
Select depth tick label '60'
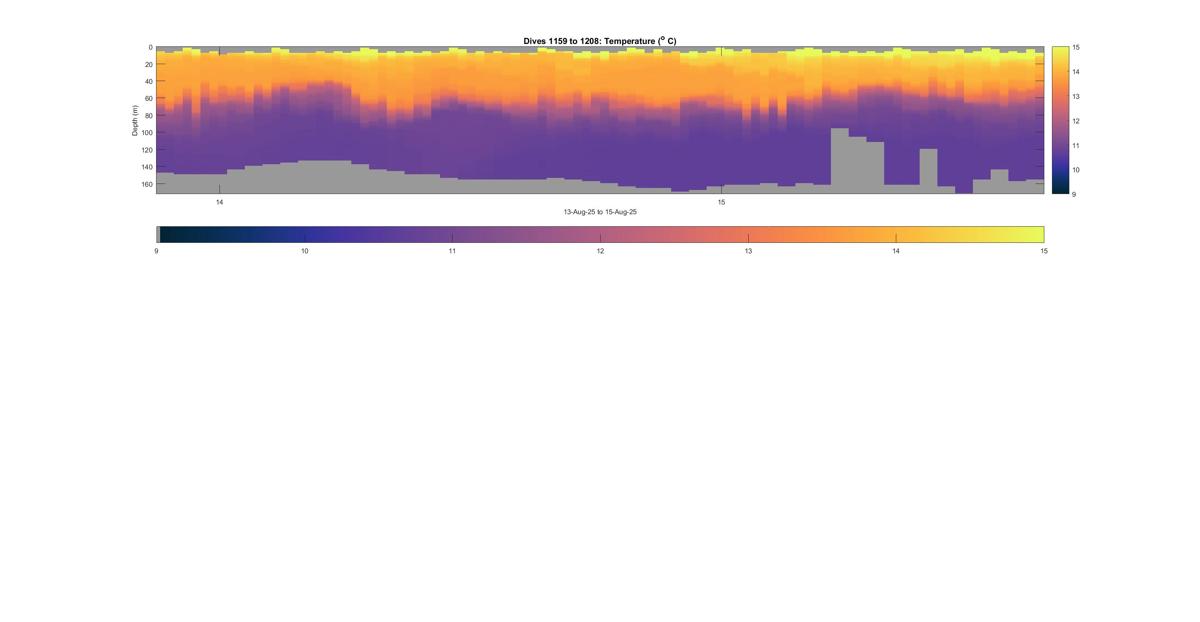[x=148, y=98]
